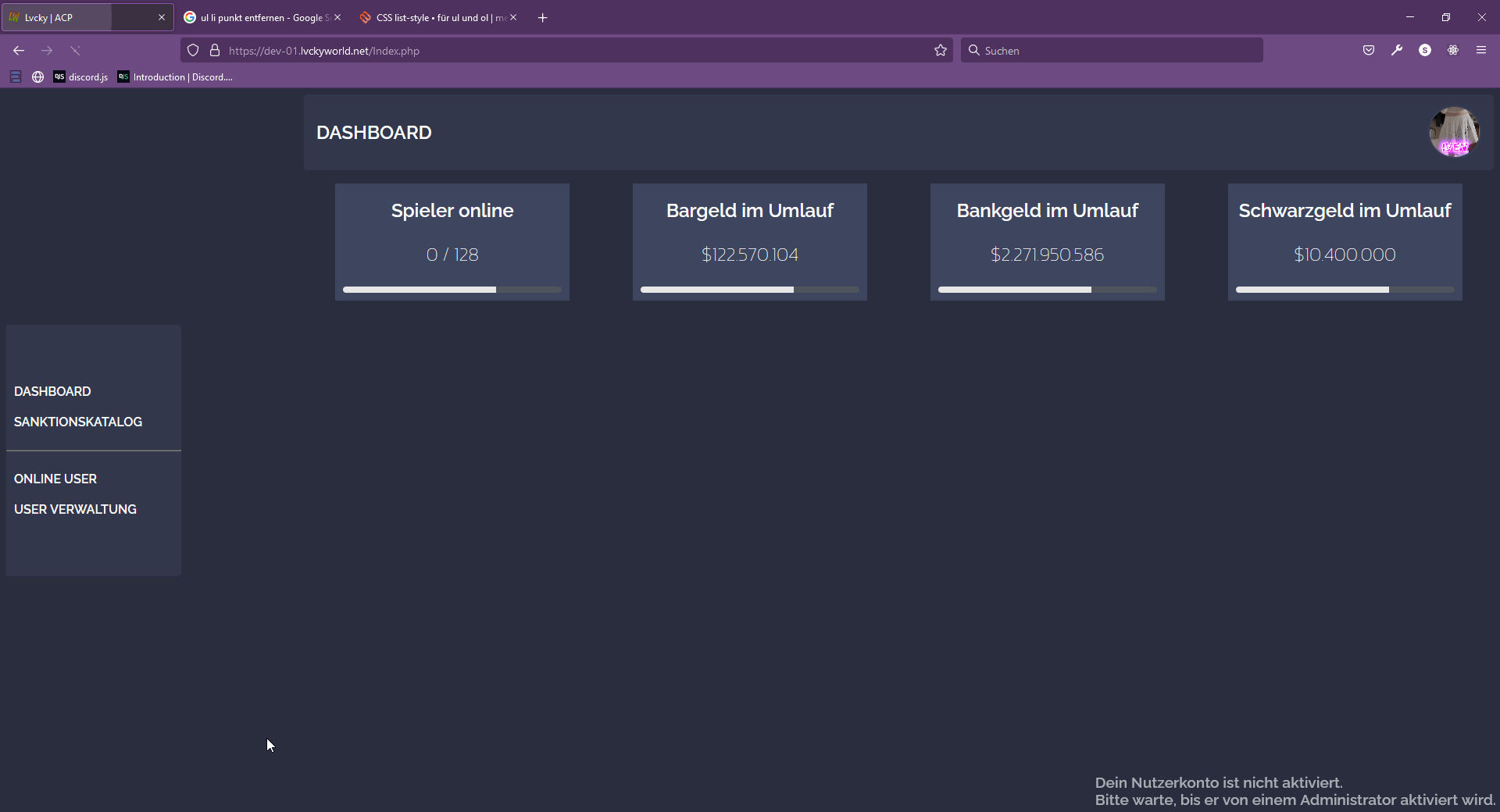Open the Firefox hamburger application menu
The image size is (1500, 812).
(1481, 51)
